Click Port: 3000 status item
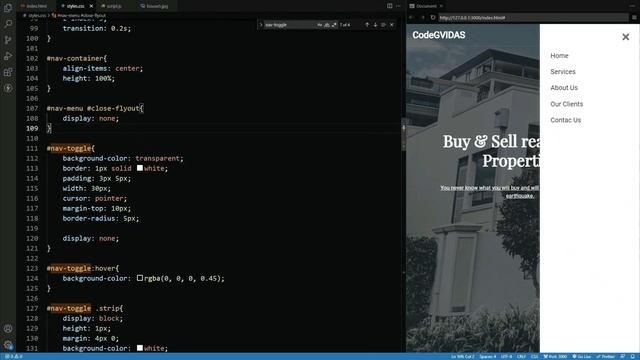640x360 pixels. [555, 356]
